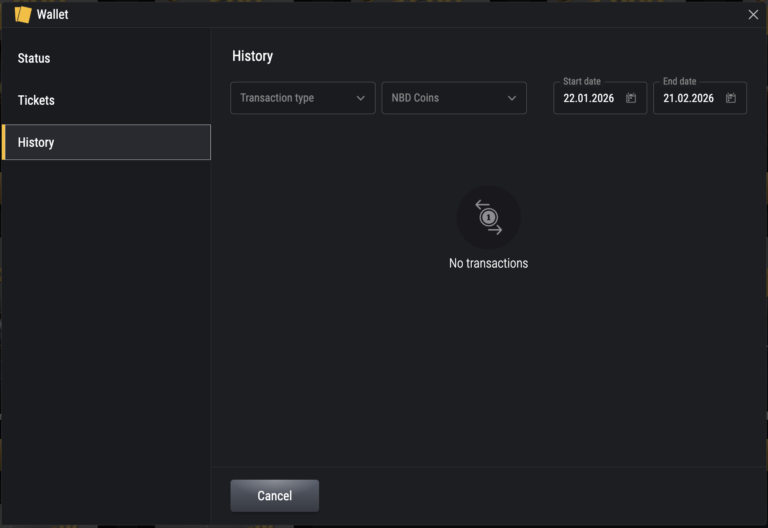Click the End date field label
Screen dimensions: 768x528
click(x=679, y=81)
